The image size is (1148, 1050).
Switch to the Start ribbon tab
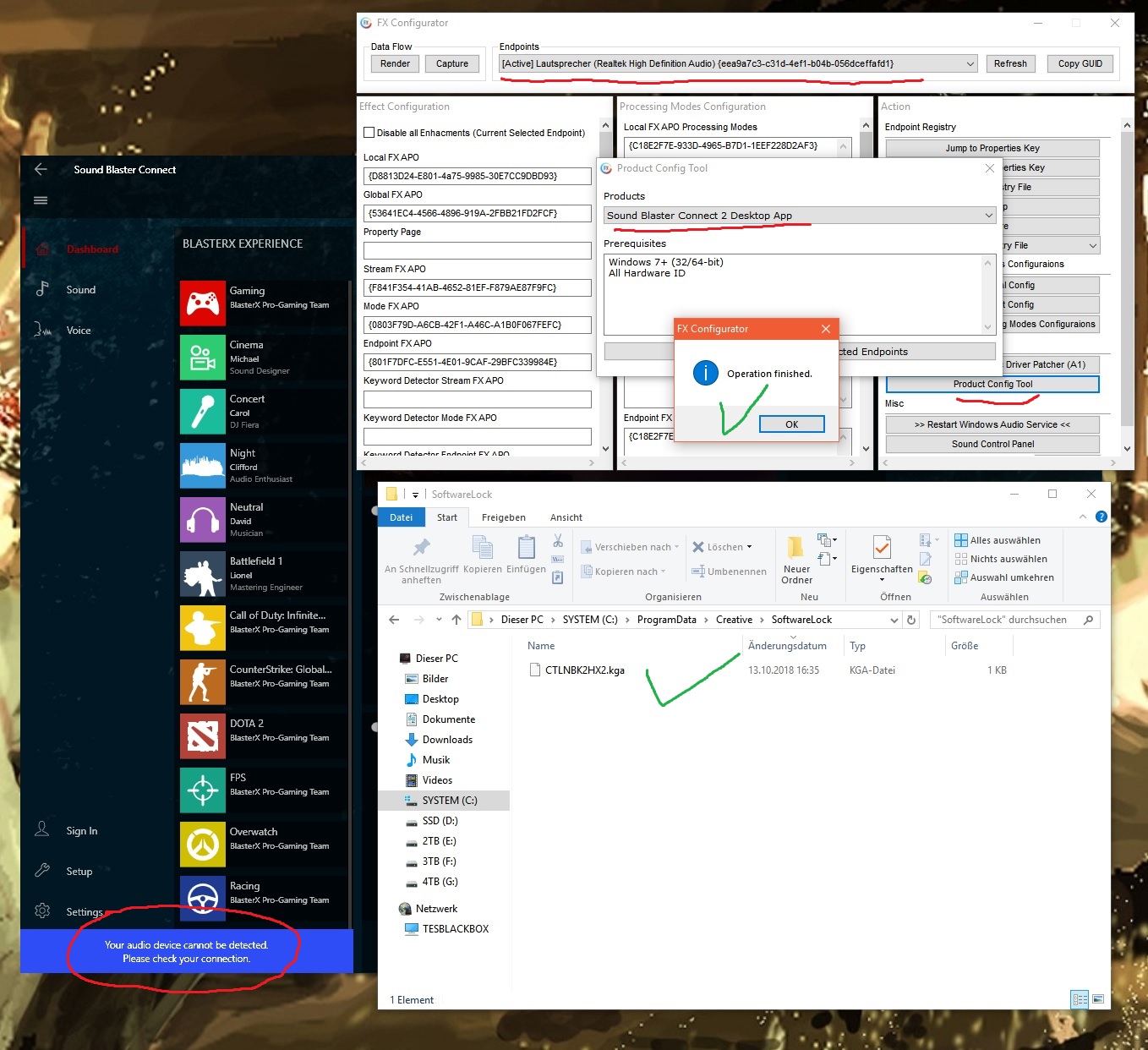(x=447, y=517)
